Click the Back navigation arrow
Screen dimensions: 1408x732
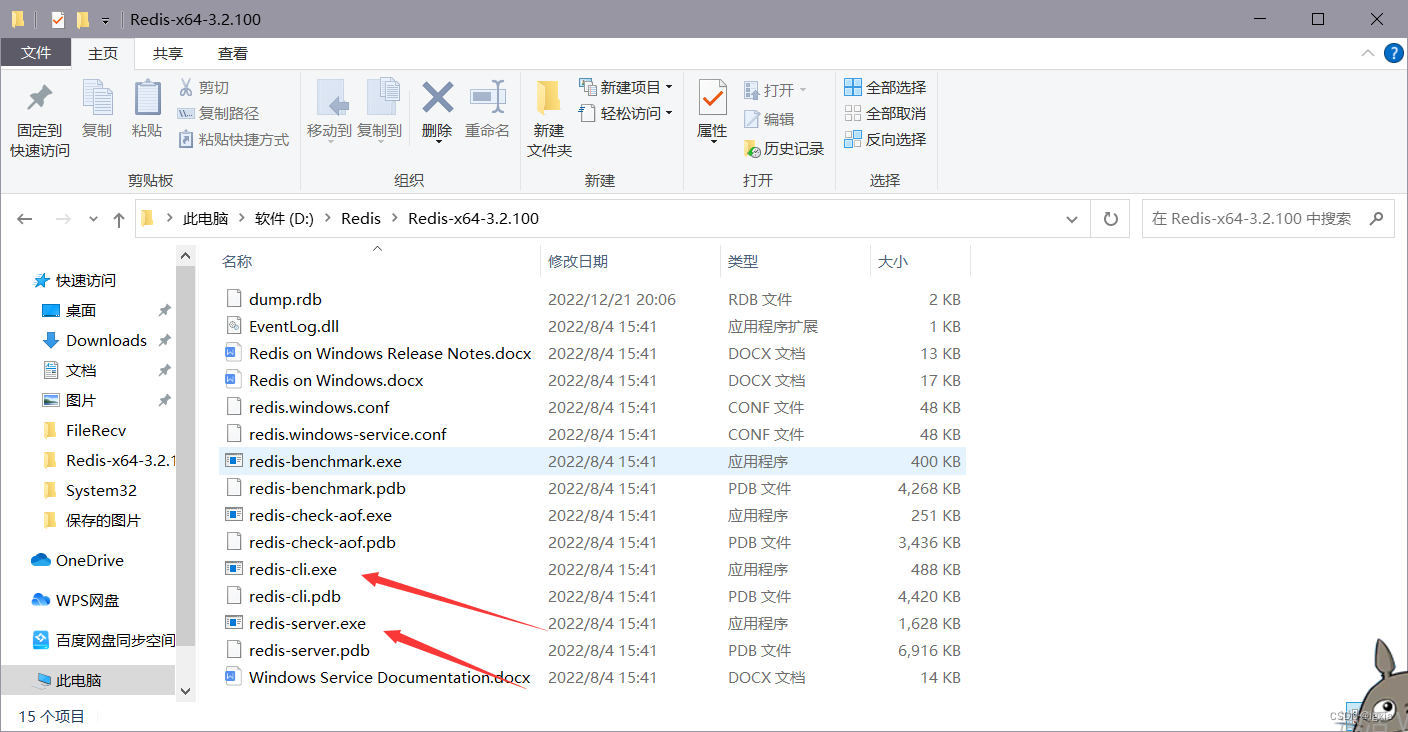point(25,218)
